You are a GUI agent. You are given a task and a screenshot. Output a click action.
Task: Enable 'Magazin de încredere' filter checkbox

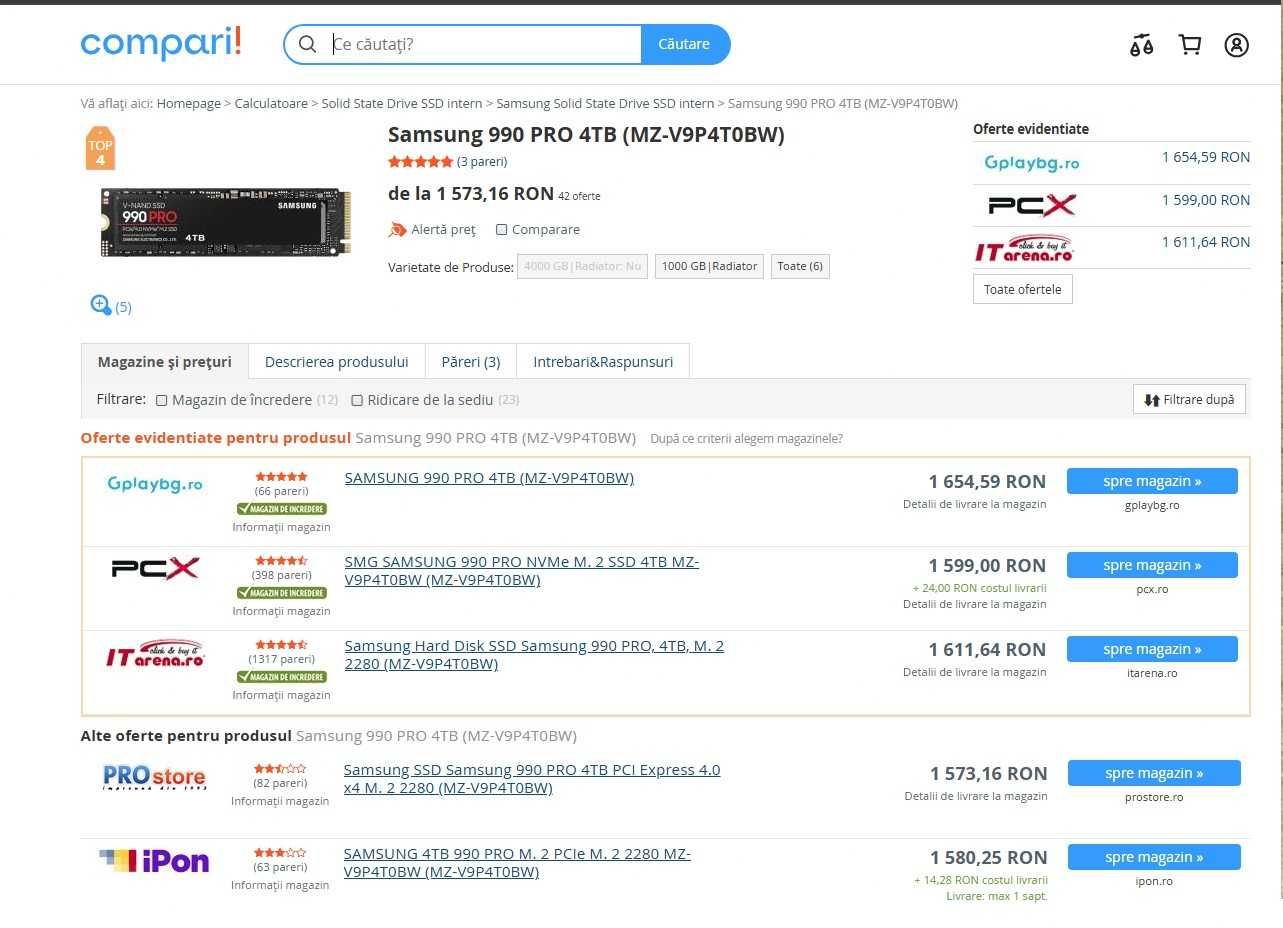pyautogui.click(x=162, y=400)
